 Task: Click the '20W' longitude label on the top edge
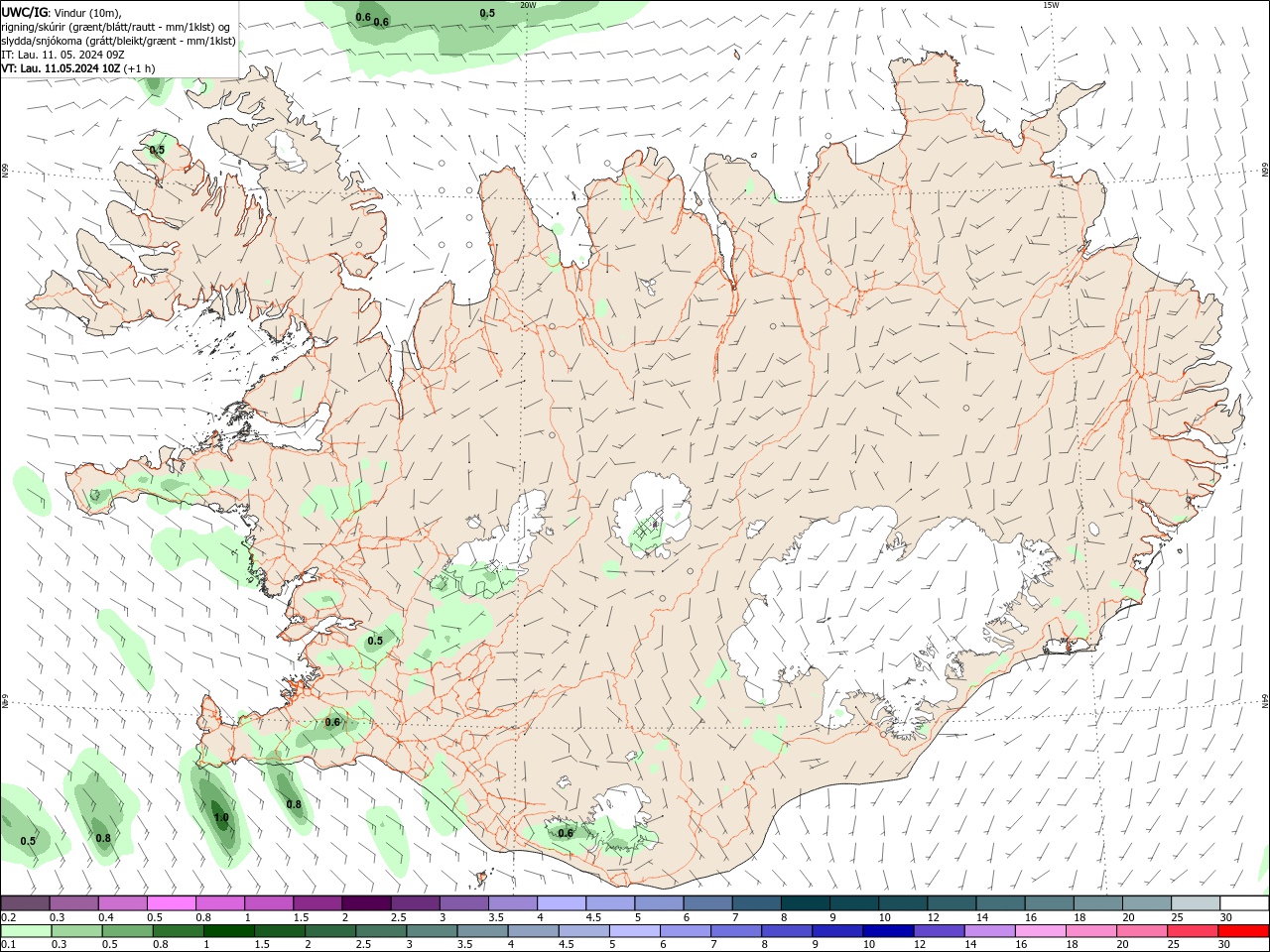pyautogui.click(x=528, y=5)
